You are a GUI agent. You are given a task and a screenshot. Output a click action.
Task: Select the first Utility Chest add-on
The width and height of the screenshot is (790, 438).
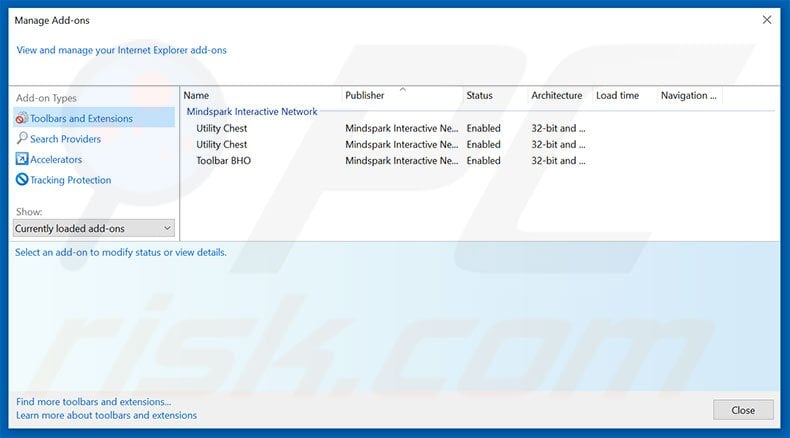point(222,128)
